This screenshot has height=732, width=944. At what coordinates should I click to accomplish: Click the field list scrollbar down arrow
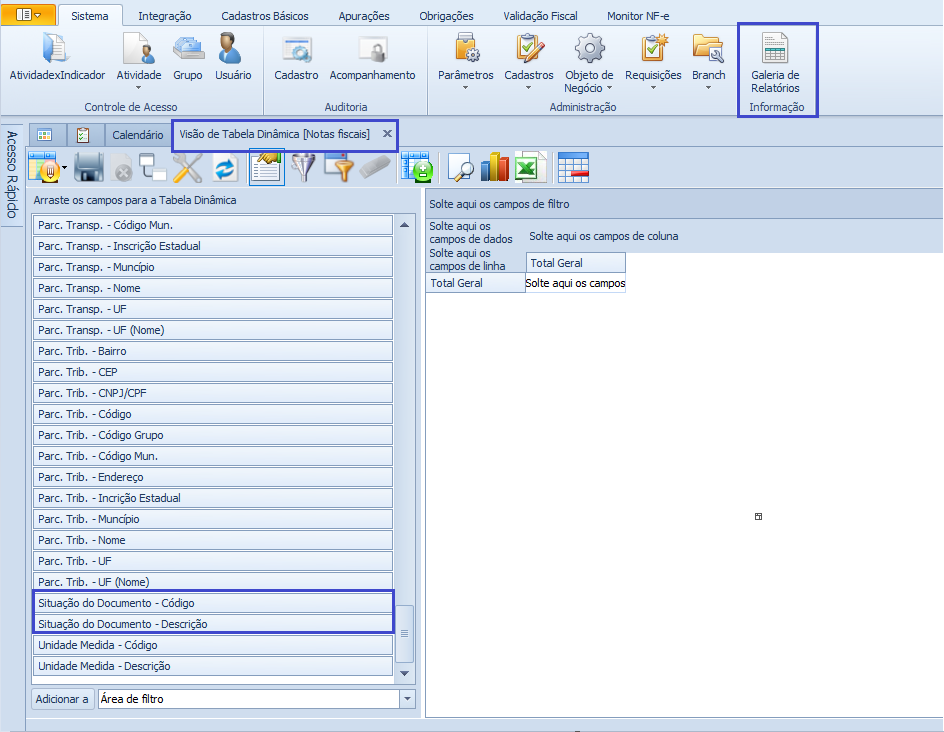405,673
